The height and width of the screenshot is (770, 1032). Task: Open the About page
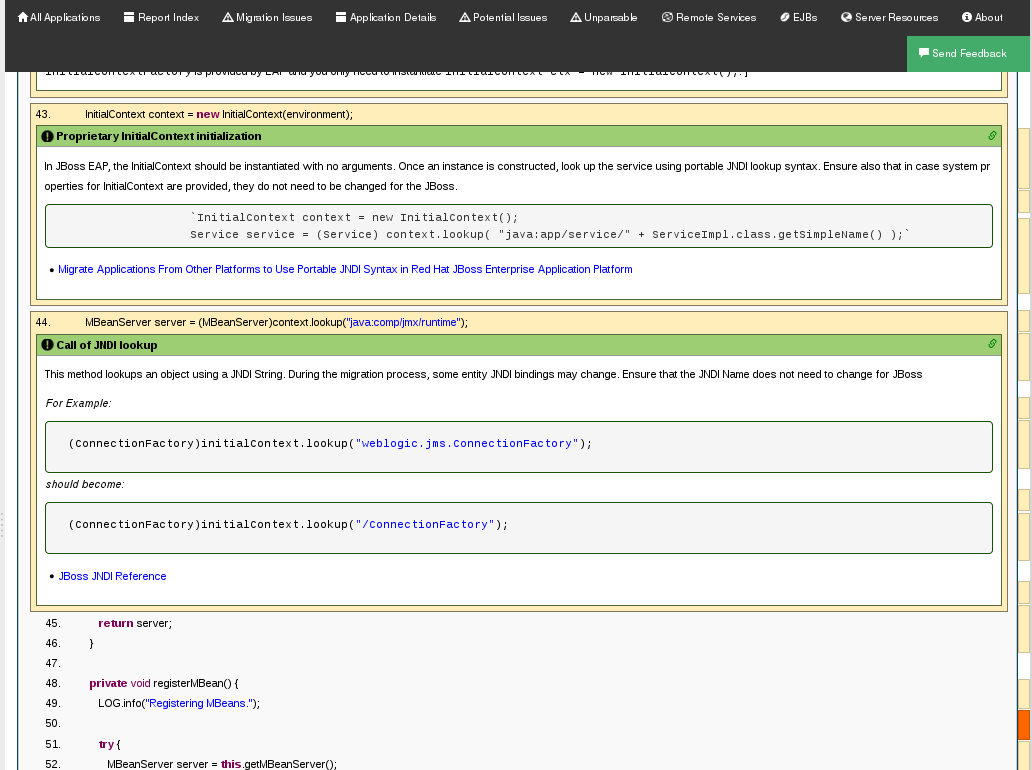click(x=981, y=16)
